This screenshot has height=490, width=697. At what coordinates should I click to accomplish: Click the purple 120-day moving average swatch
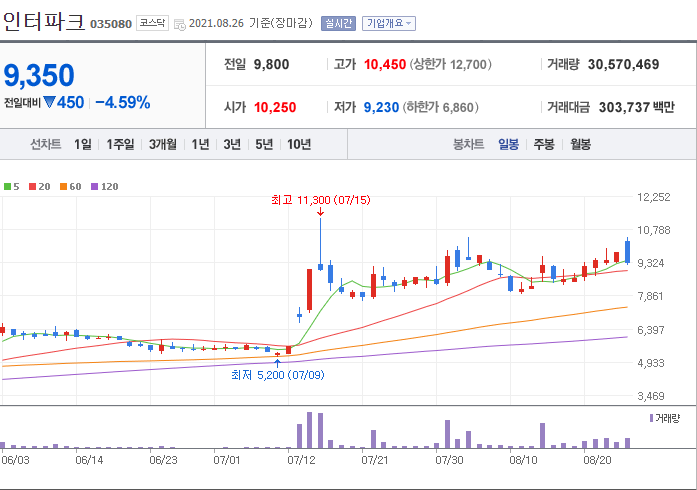(94, 187)
